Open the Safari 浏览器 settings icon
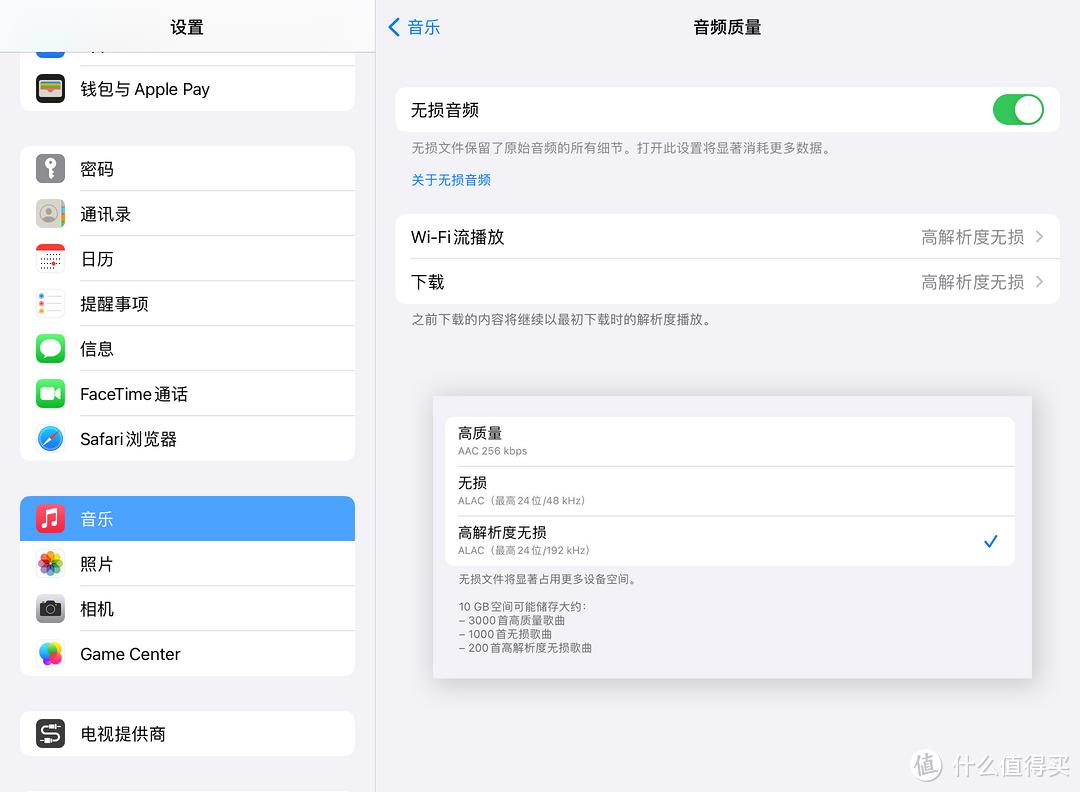This screenshot has height=792, width=1080. [51, 438]
